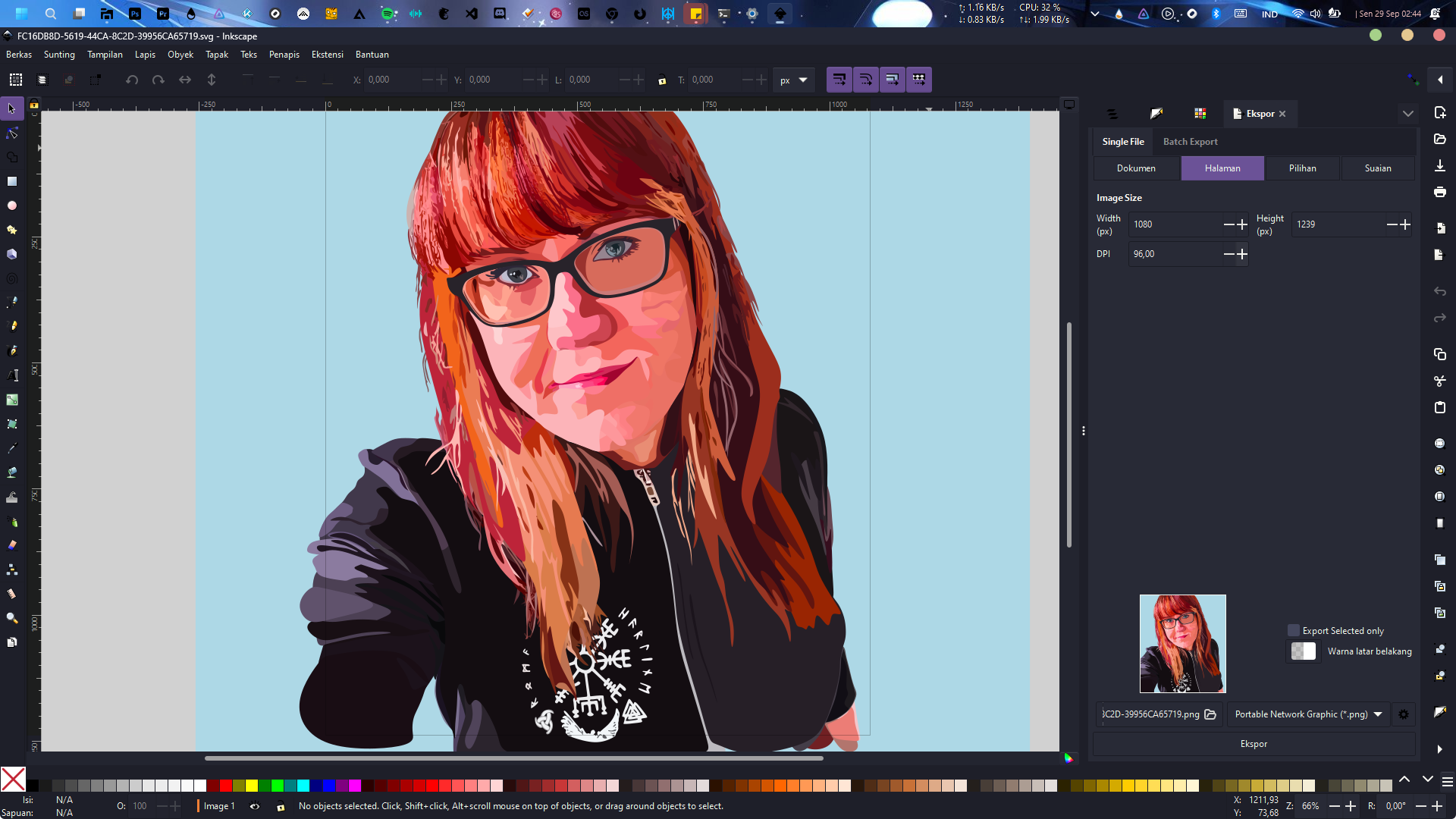Click the Print icon in the command bar

[x=1439, y=193]
